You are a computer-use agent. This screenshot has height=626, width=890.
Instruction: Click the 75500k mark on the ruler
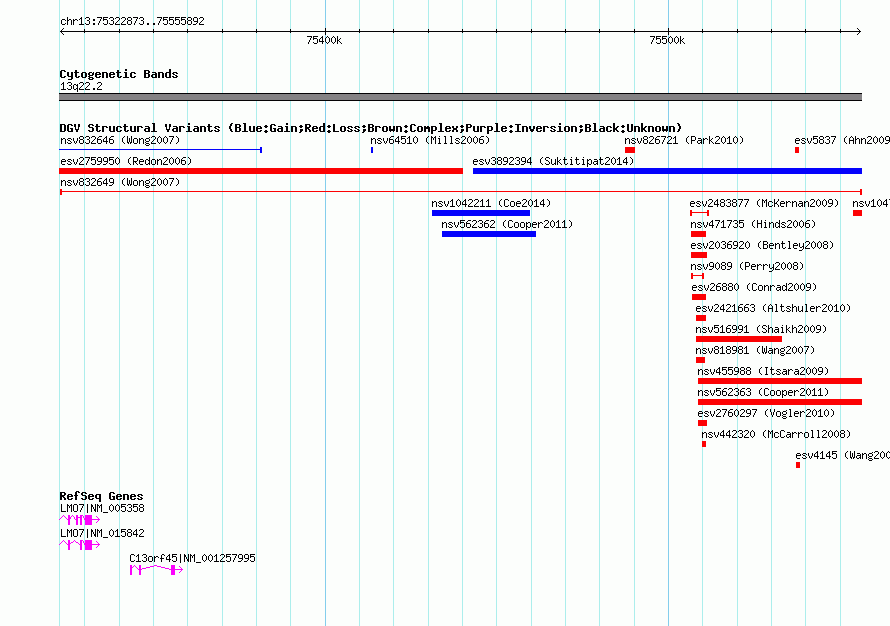[x=667, y=41]
